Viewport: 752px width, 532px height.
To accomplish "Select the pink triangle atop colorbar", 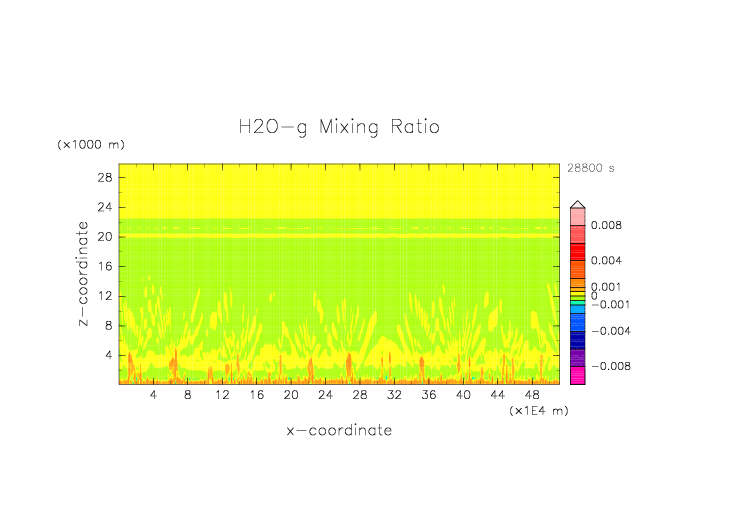I will [577, 204].
